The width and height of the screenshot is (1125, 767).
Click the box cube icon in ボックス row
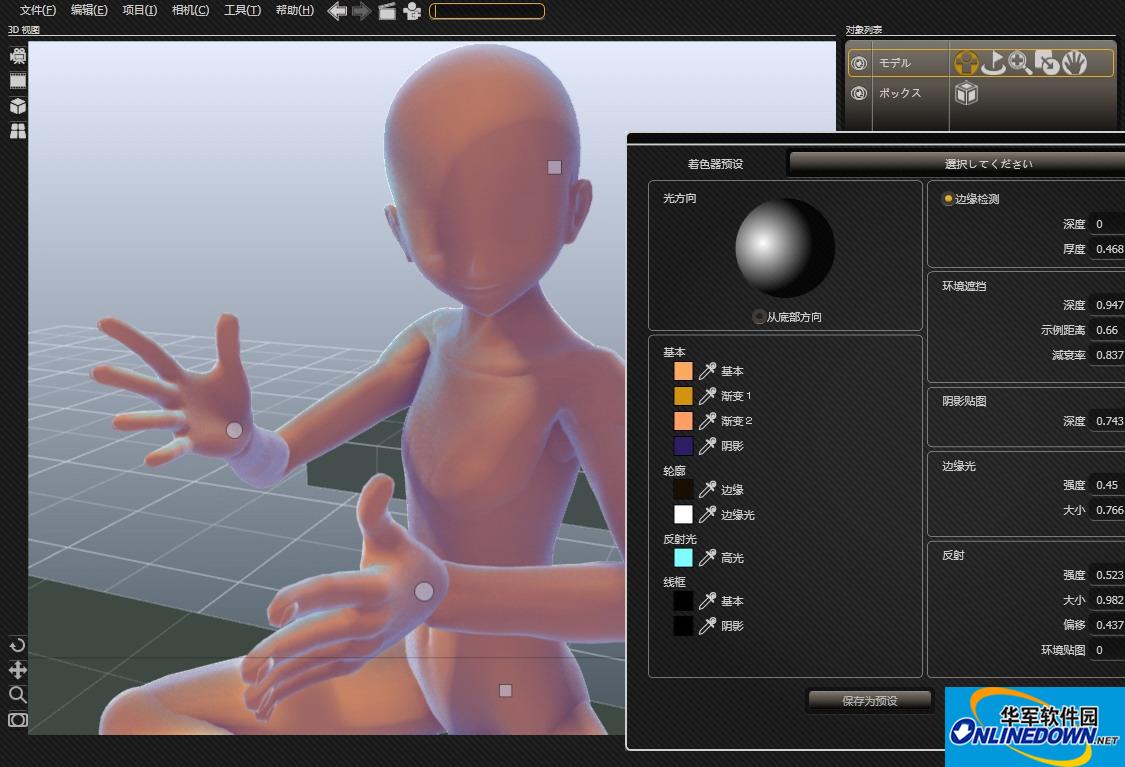(x=966, y=93)
